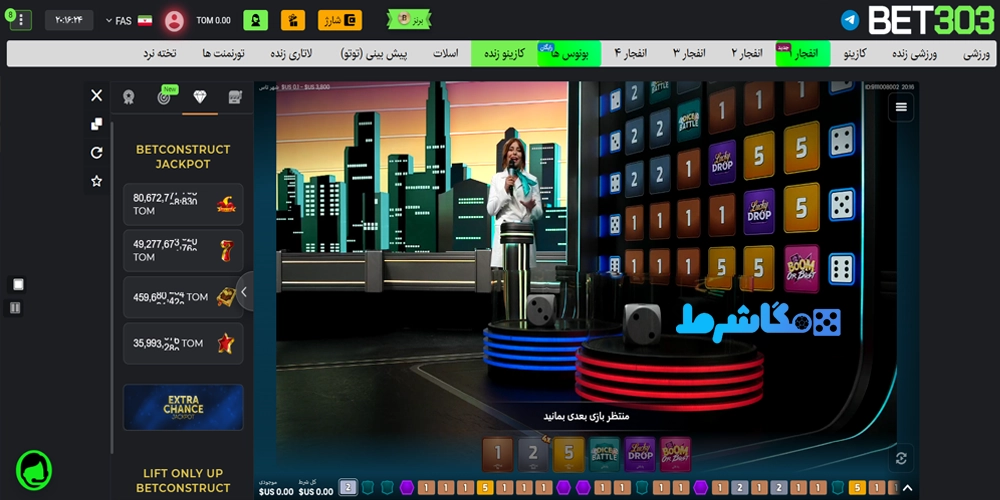Close the game with the X icon

[x=96, y=96]
